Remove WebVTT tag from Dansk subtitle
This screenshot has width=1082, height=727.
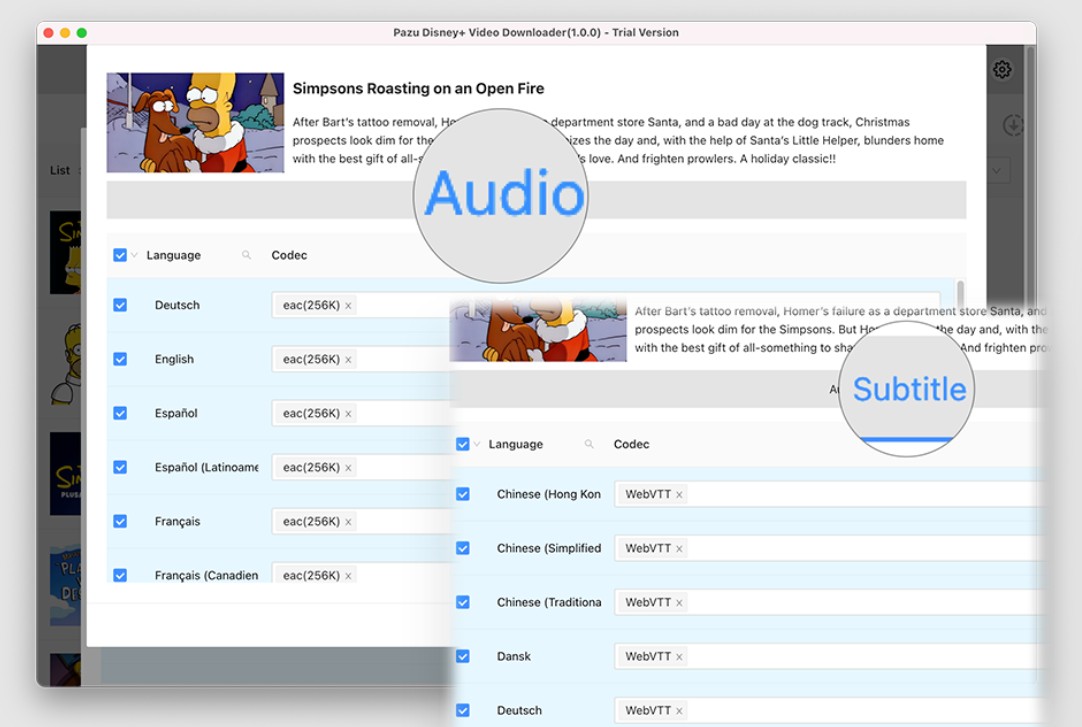click(679, 657)
